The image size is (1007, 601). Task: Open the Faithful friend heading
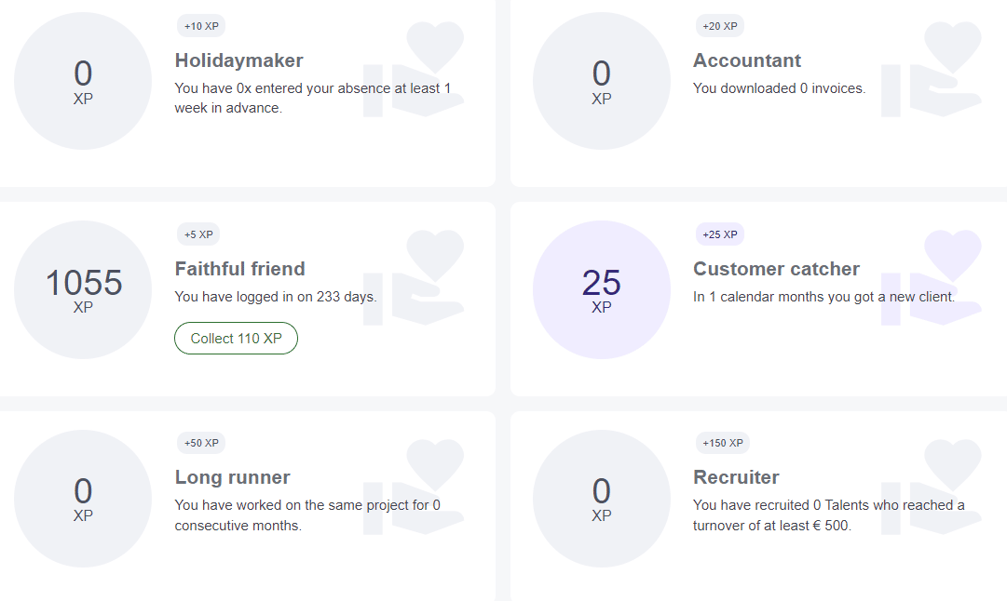pyautogui.click(x=240, y=269)
